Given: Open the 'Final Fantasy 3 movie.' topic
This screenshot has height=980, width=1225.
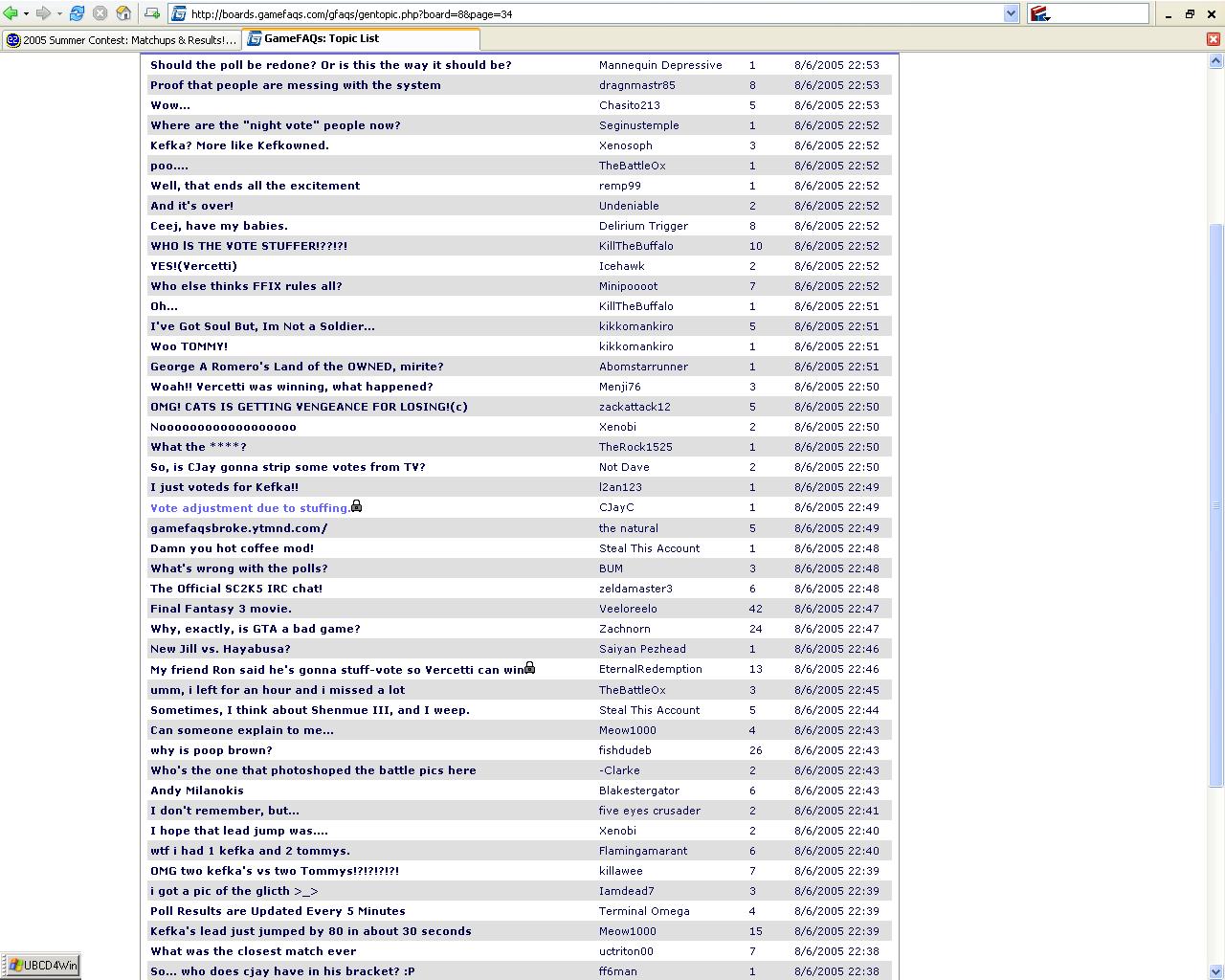Looking at the screenshot, I should coord(221,609).
